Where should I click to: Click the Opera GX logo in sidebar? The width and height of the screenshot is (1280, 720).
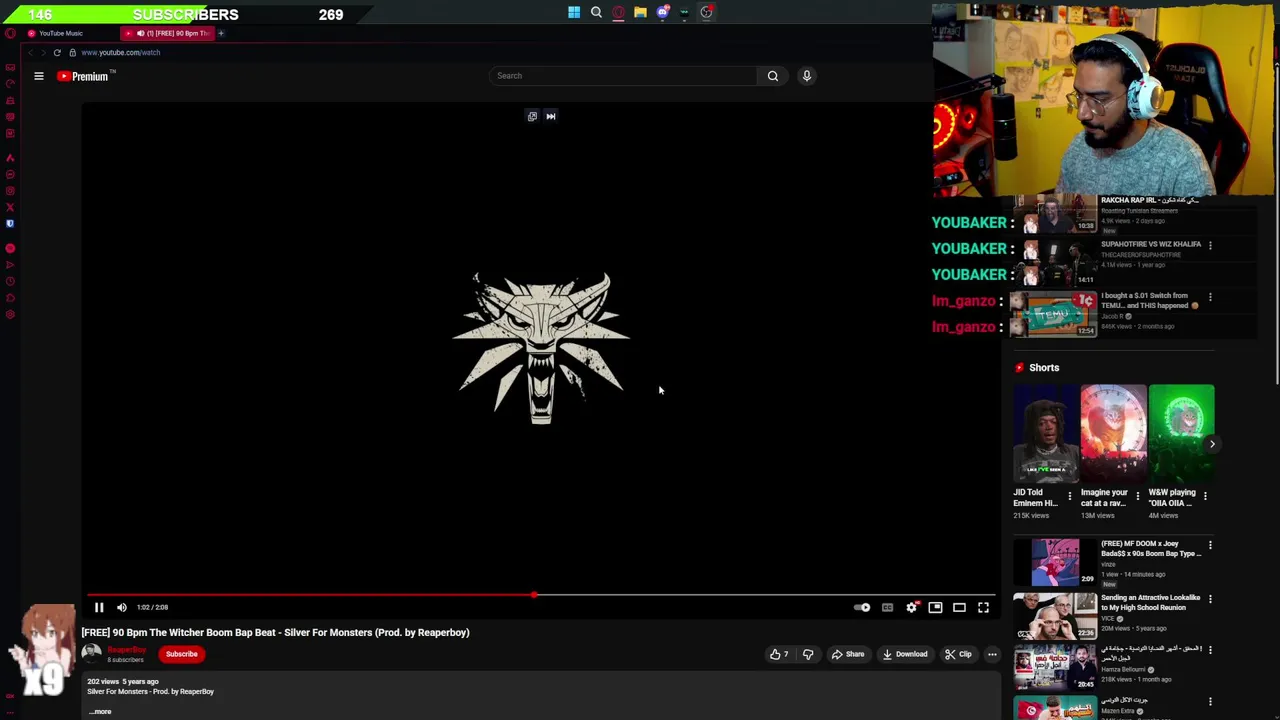coord(10,33)
